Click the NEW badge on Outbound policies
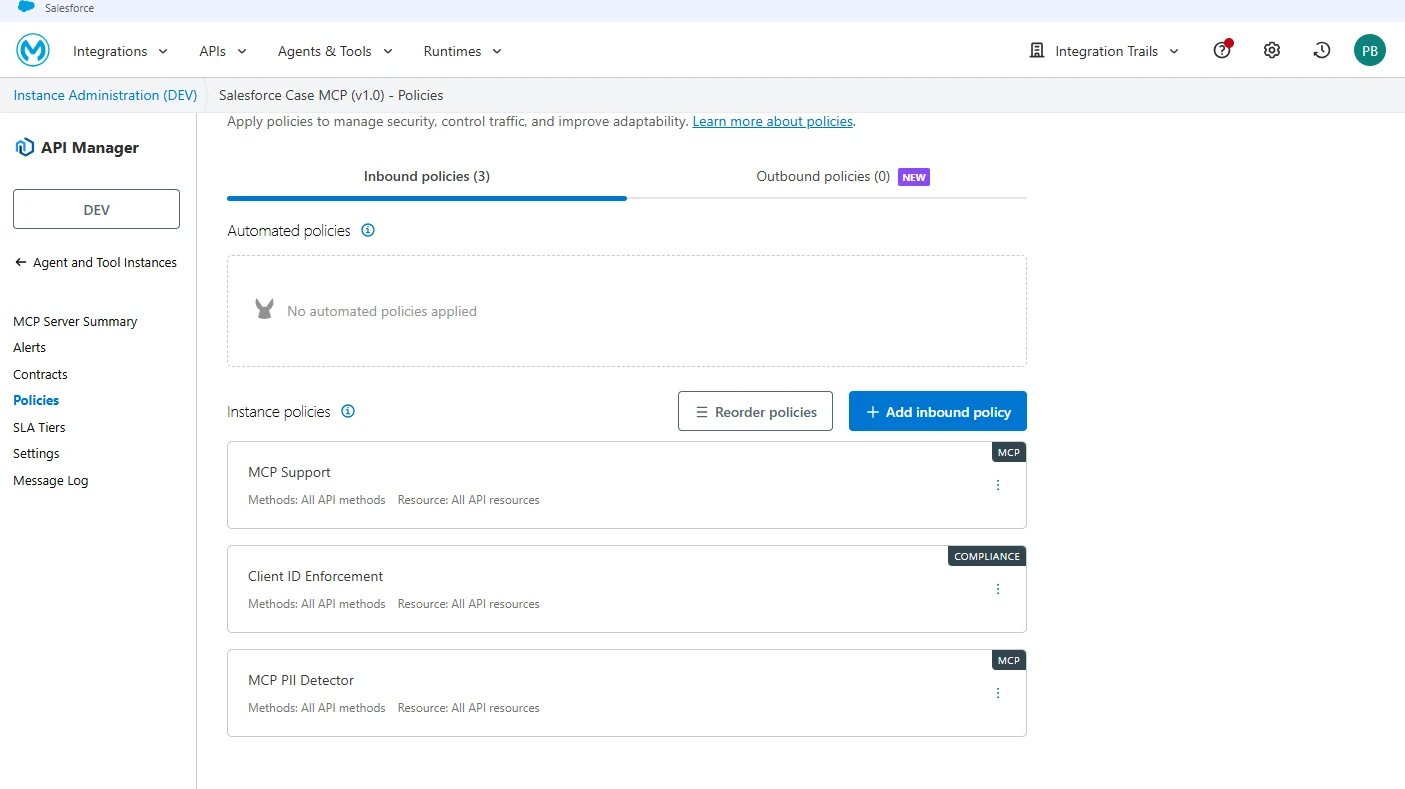Viewport: 1405px width, 789px height. tap(914, 177)
